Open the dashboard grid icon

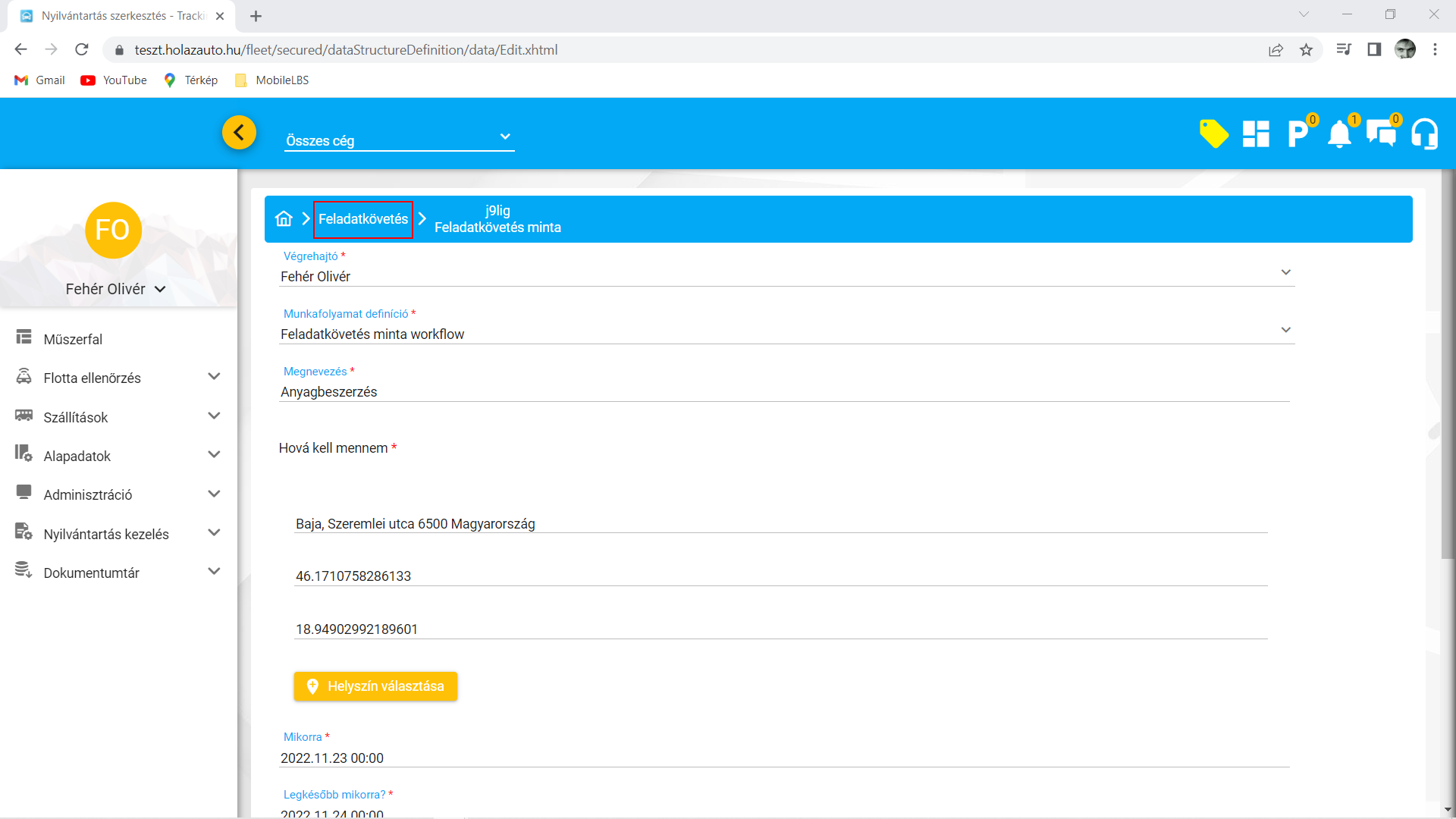pyautogui.click(x=1256, y=134)
